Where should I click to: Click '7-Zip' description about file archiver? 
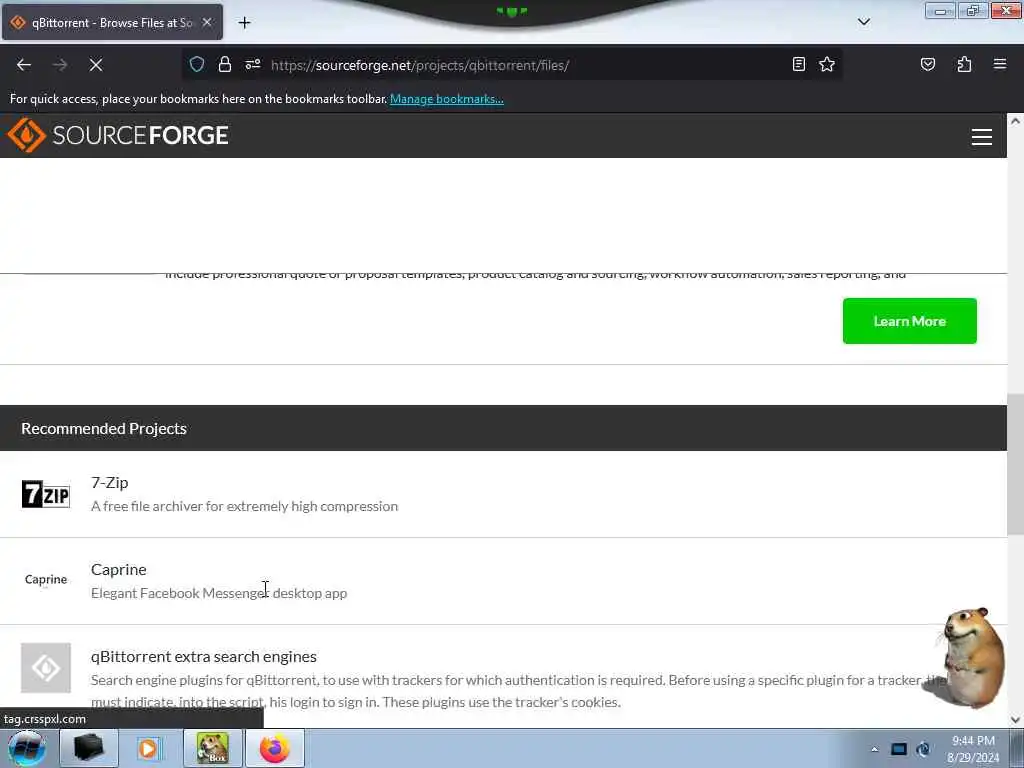[x=244, y=506]
